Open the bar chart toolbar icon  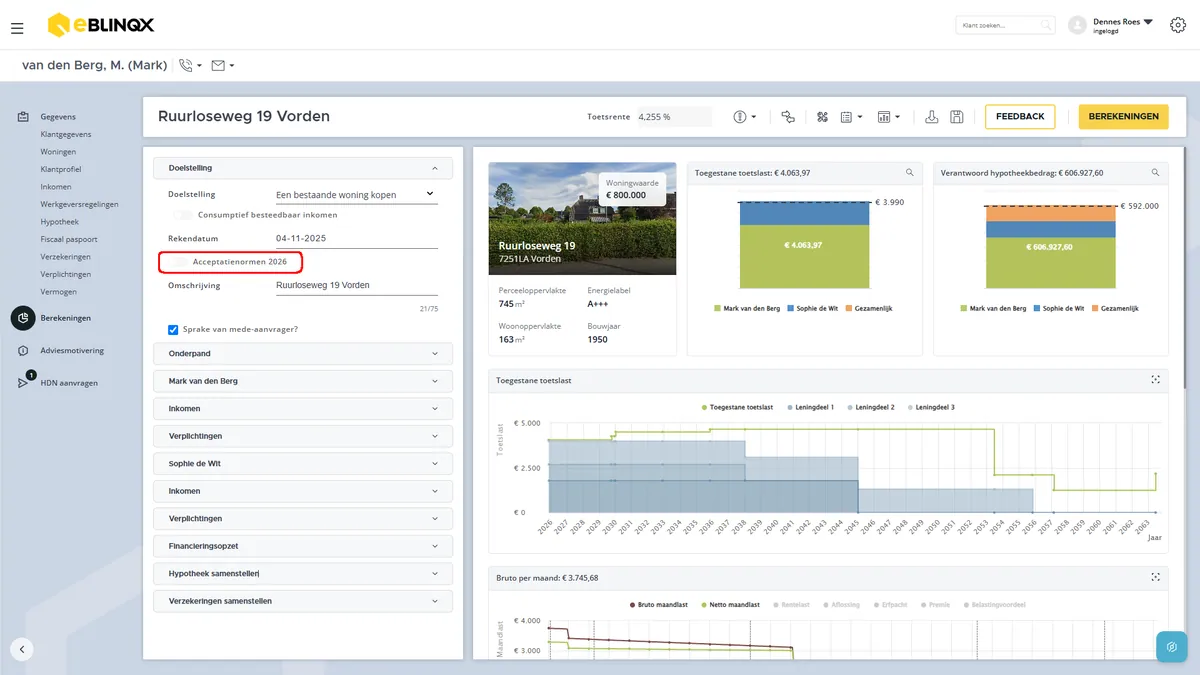[x=884, y=117]
